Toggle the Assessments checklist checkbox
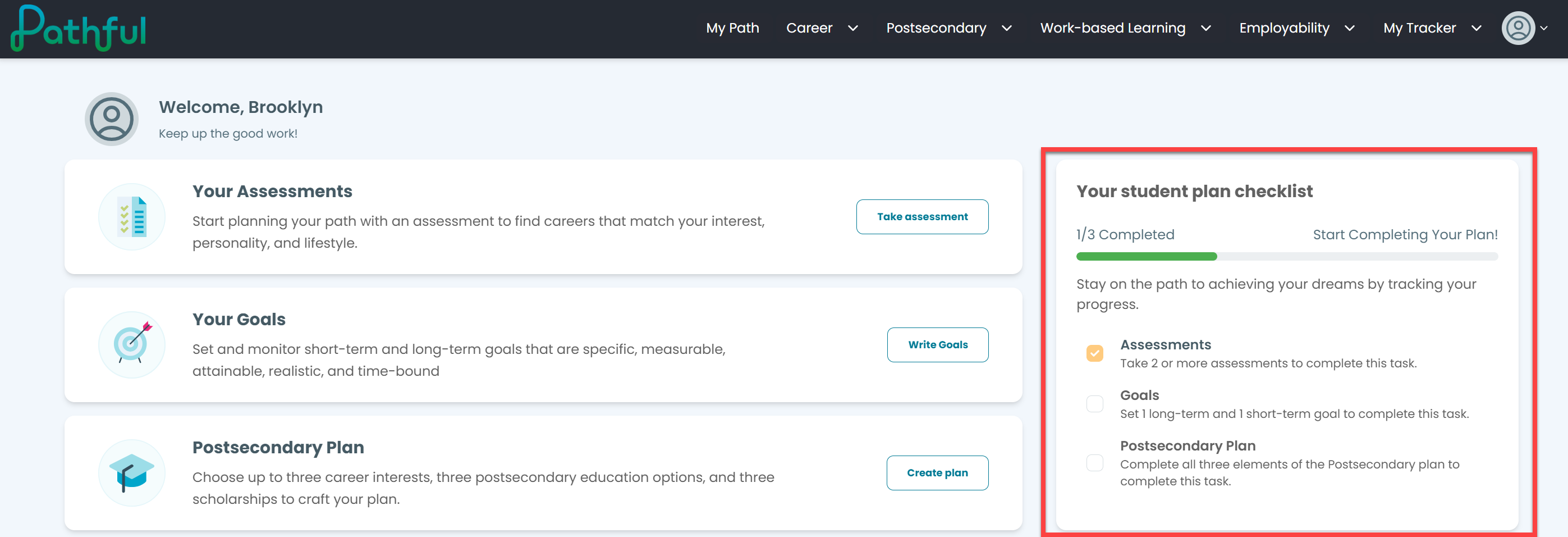This screenshot has height=537, width=1568. pyautogui.click(x=1094, y=353)
